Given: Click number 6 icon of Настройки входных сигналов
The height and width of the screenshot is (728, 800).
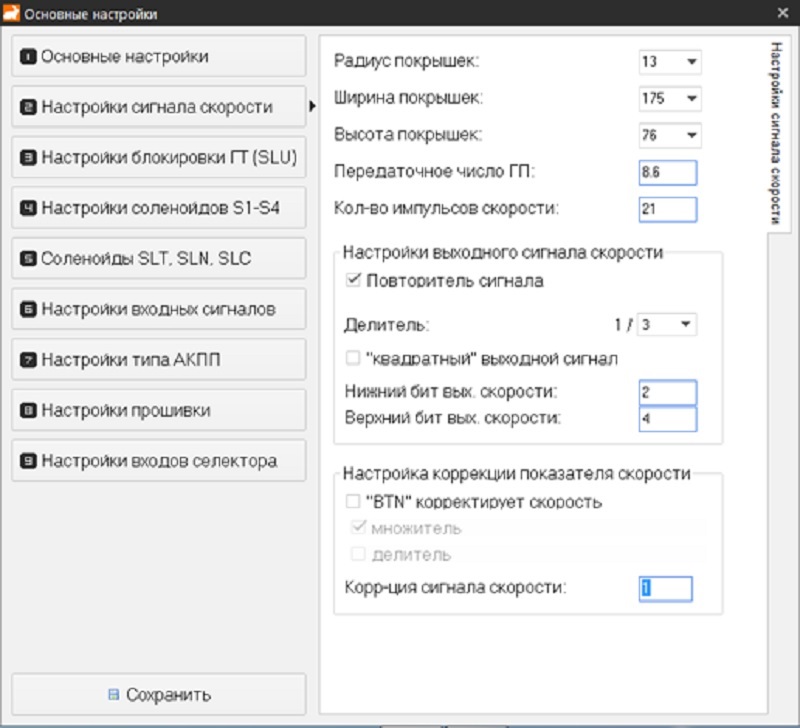Looking at the screenshot, I should tap(28, 310).
